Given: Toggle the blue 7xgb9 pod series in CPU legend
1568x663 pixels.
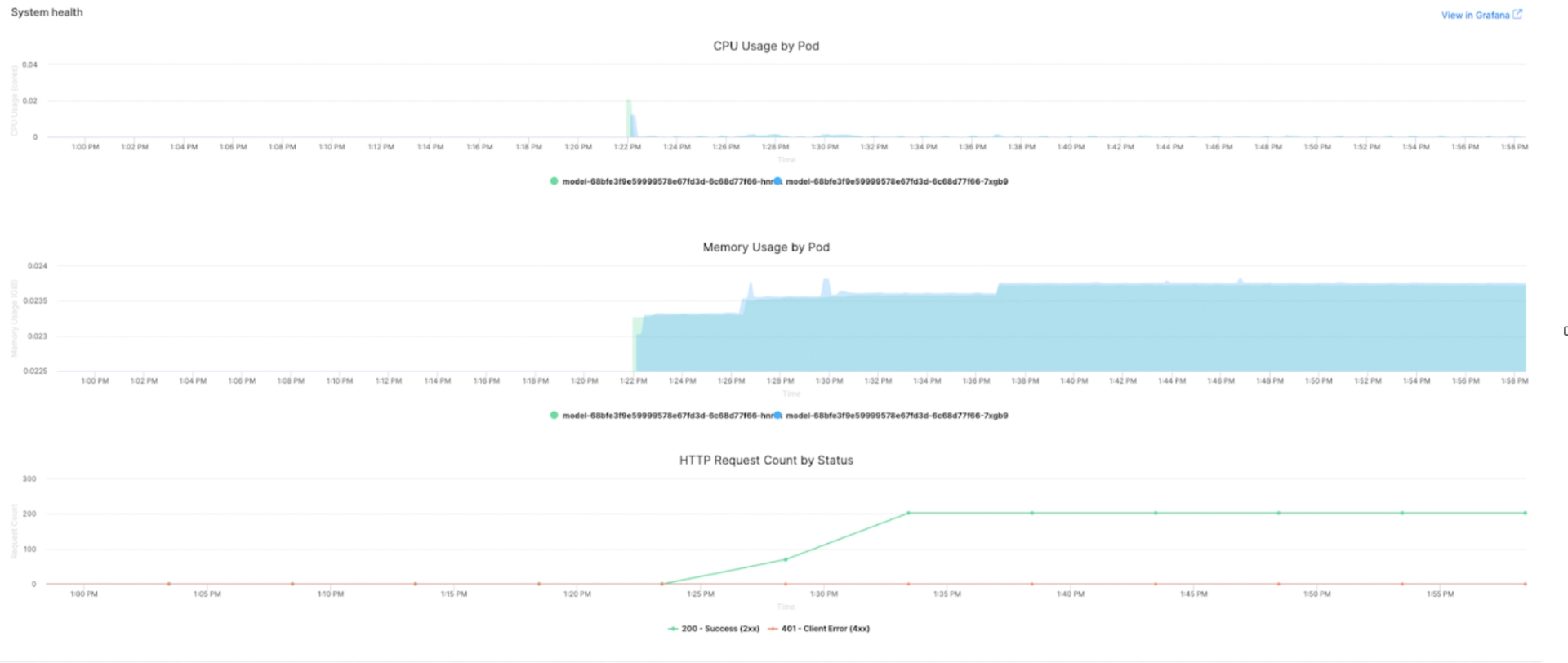Looking at the screenshot, I should point(891,181).
